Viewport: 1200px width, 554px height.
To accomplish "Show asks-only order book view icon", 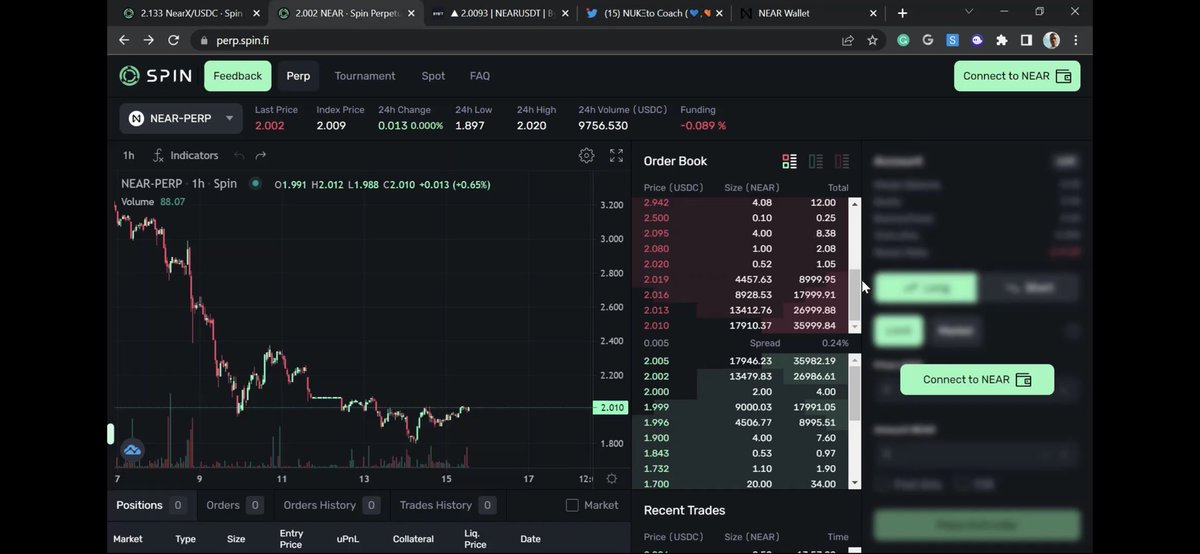I will [x=842, y=161].
